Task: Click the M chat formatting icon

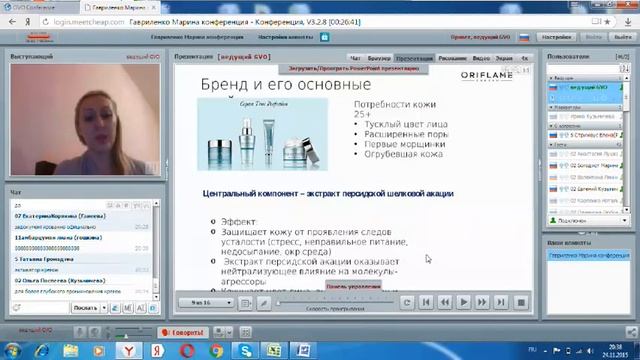Action: 128,308
